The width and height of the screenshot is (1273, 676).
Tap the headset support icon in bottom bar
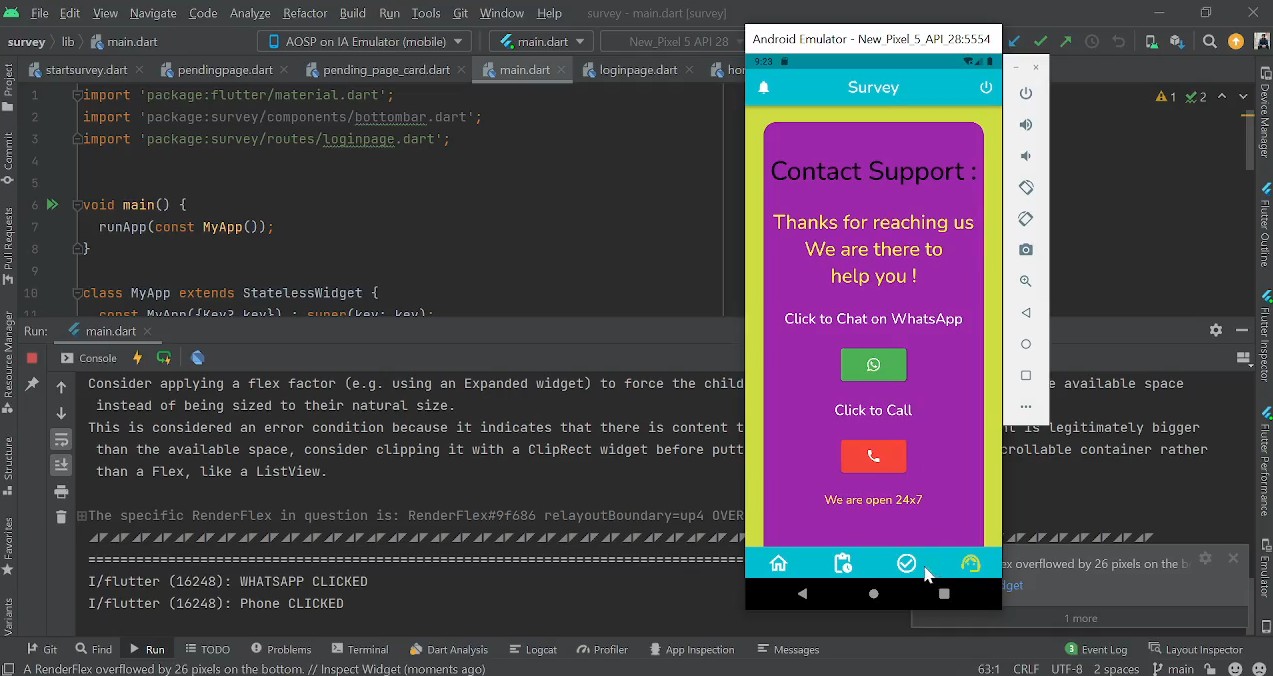coord(970,563)
